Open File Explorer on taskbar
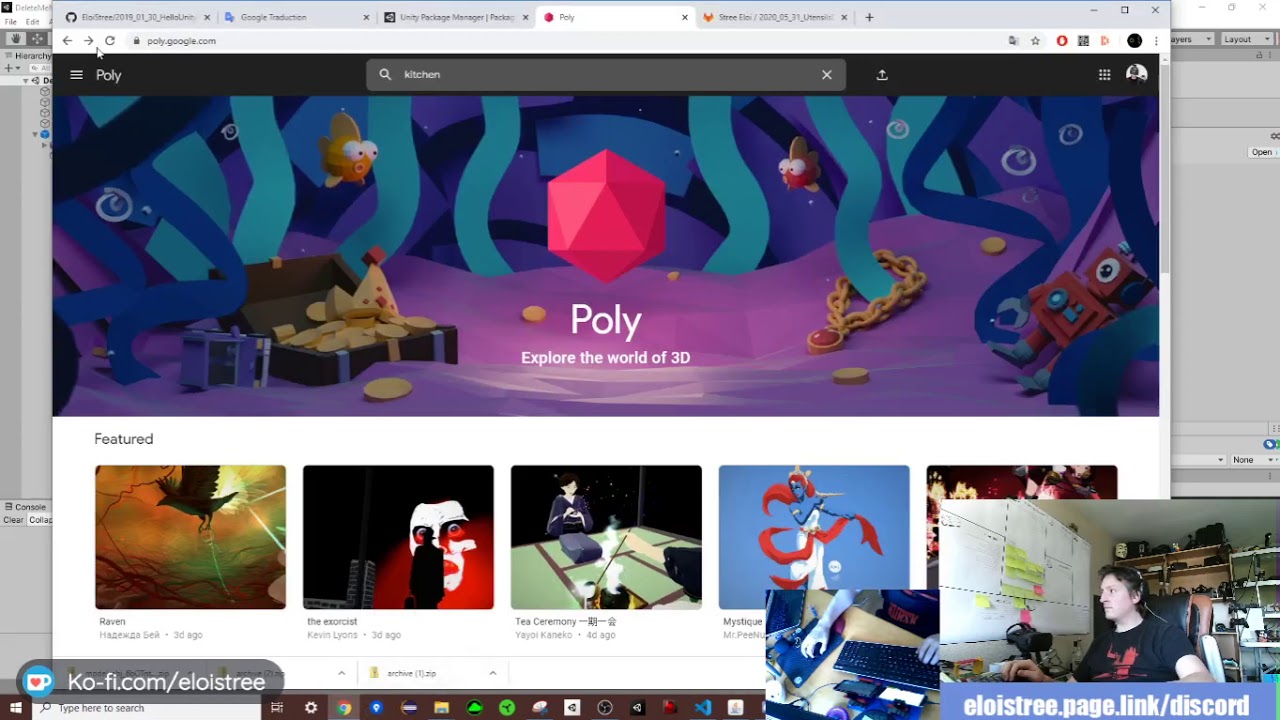 [x=442, y=708]
